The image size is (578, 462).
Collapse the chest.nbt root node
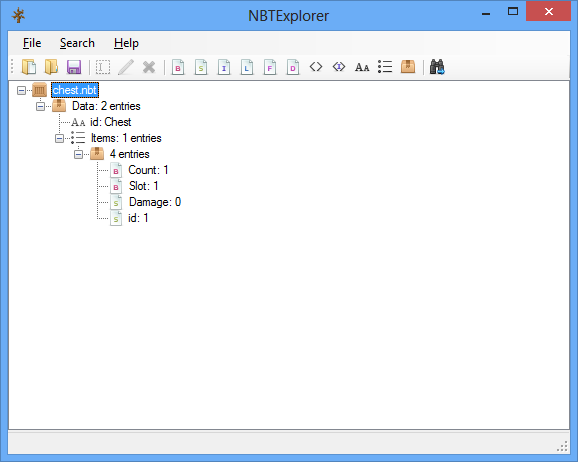pyautogui.click(x=21, y=90)
